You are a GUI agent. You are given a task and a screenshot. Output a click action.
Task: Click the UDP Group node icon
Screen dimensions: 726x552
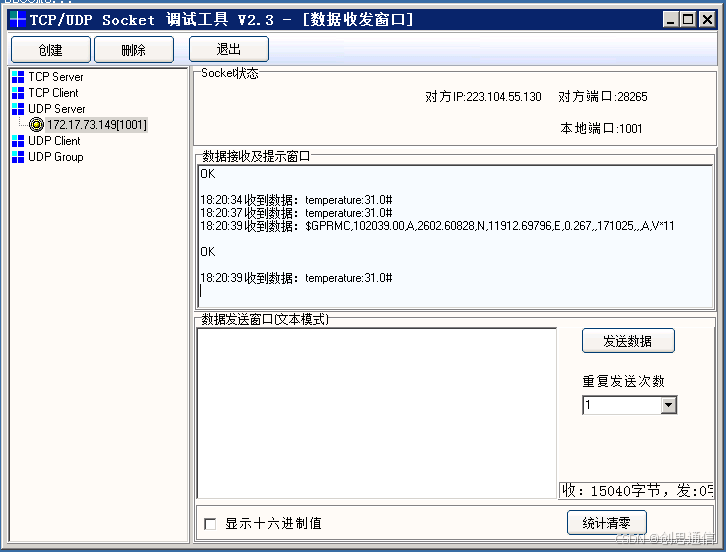[x=18, y=157]
